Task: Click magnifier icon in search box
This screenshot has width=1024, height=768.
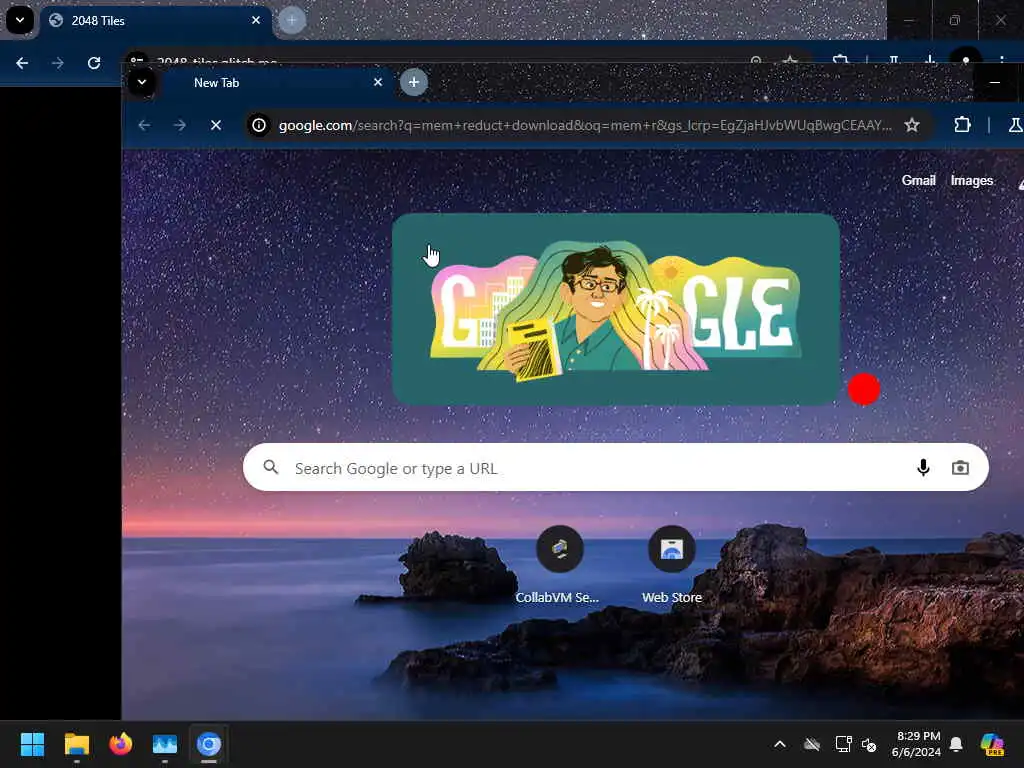Action: (271, 468)
